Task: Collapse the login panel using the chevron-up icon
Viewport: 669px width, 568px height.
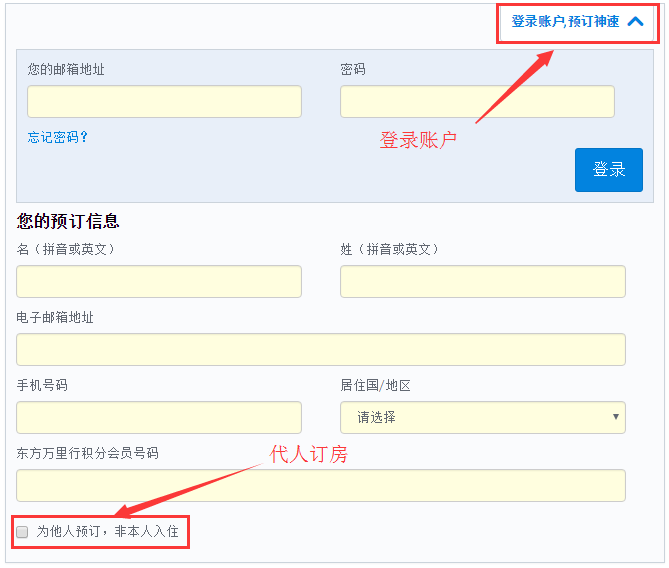Action: (x=635, y=21)
